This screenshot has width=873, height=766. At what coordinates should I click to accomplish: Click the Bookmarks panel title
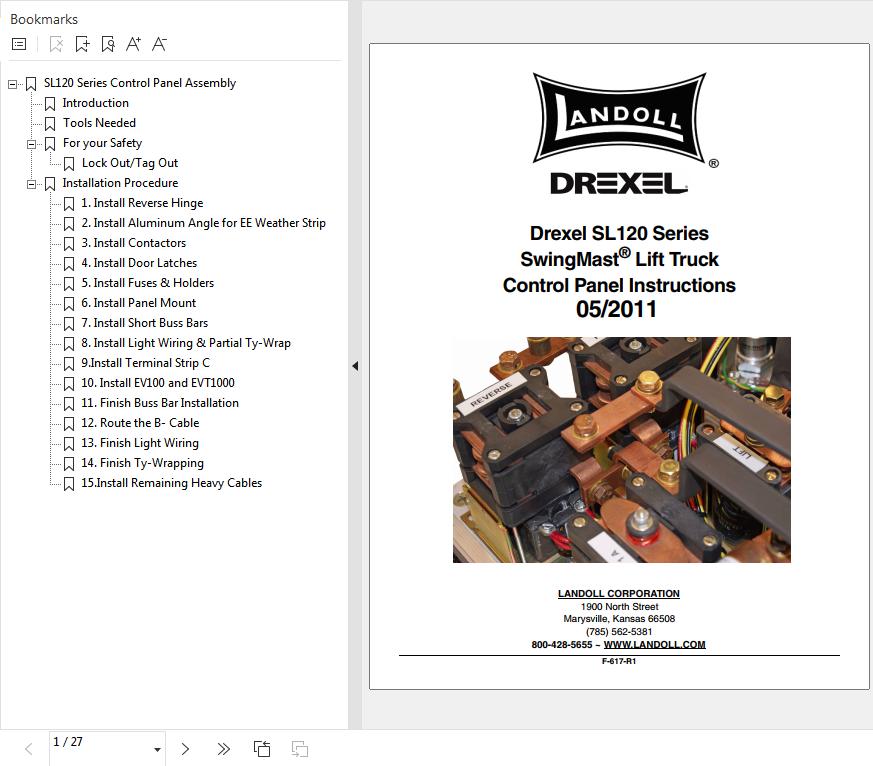click(x=44, y=19)
